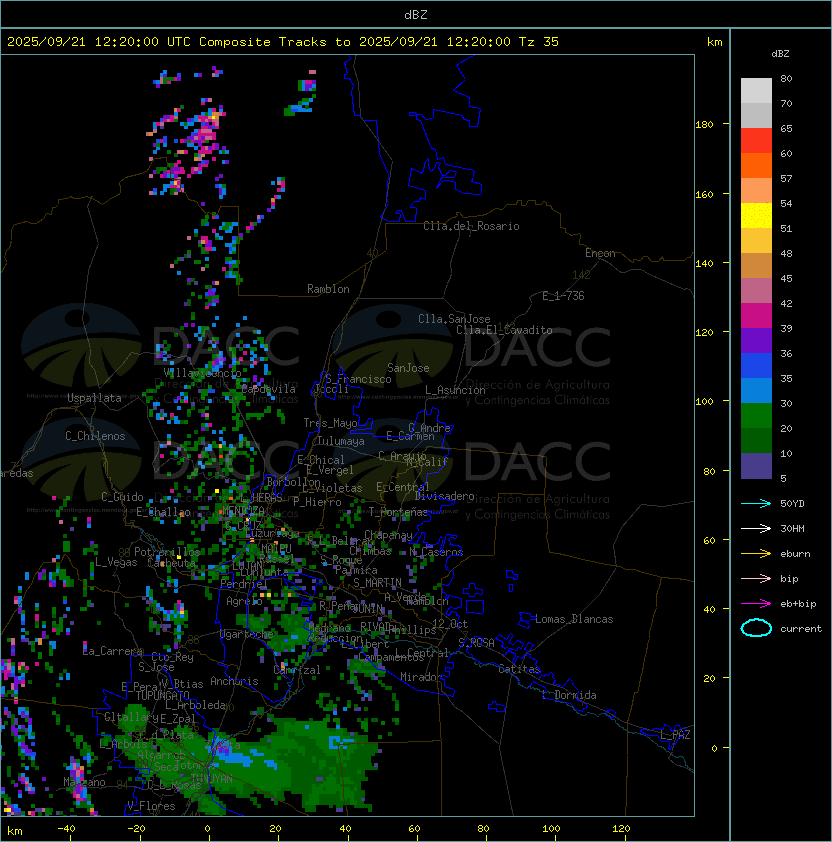Click the 0 km tick on vertical axis
The image size is (832, 842).
click(714, 748)
